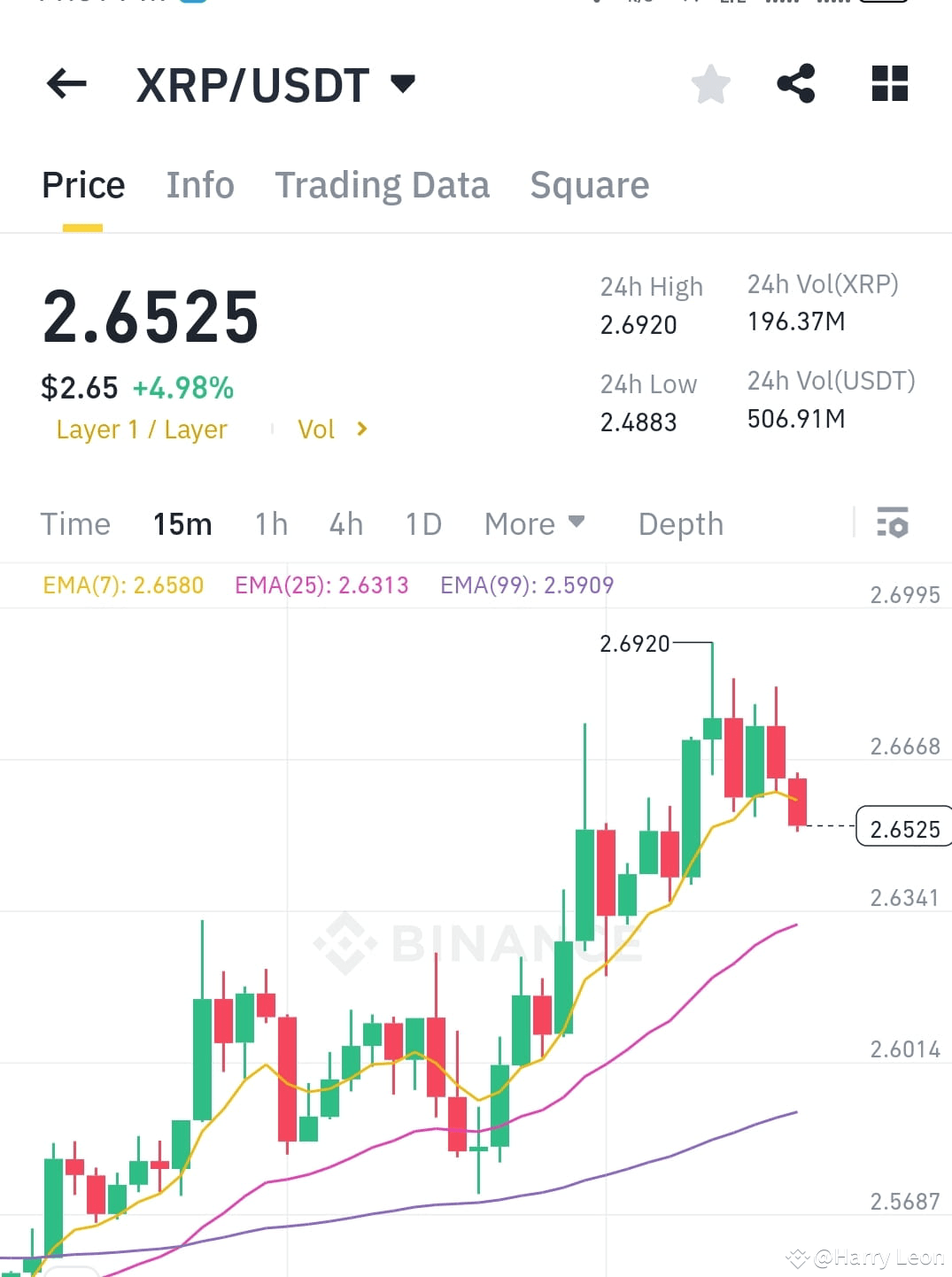Select the Info tab next to Price

tap(199, 185)
